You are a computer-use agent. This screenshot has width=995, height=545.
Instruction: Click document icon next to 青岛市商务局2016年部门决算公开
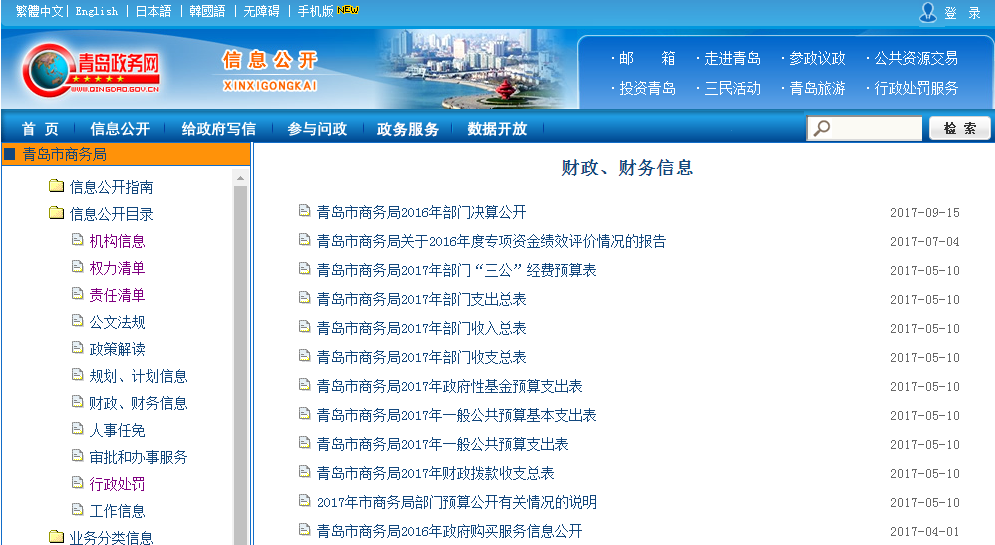(x=305, y=211)
